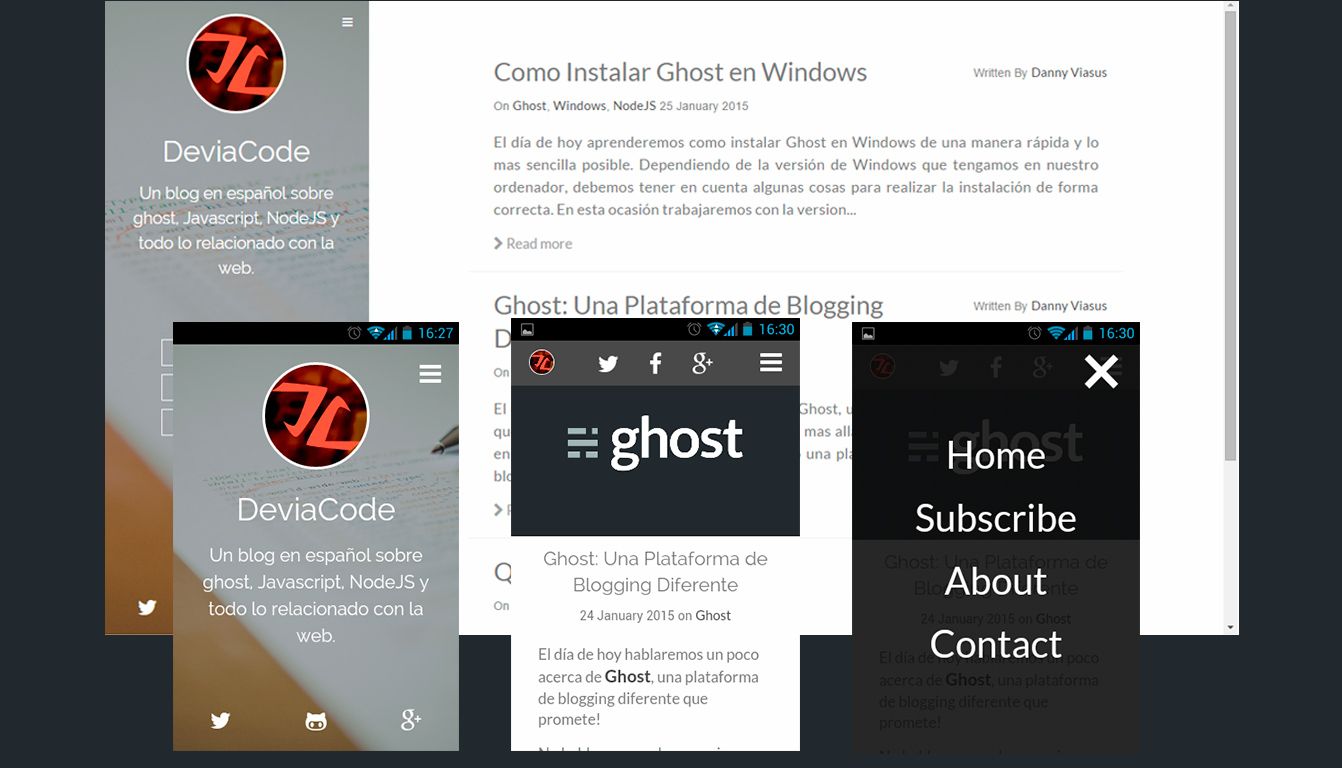This screenshot has height=768, width=1342.
Task: Open the GitHub cat icon on the 16:27 phone
Action: pyautogui.click(x=316, y=721)
